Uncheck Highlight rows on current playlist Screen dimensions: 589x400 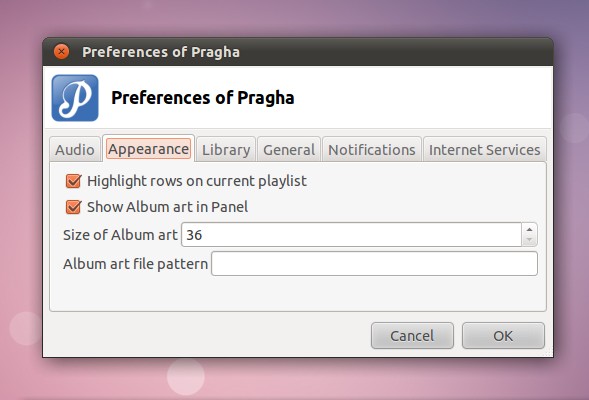[73, 181]
